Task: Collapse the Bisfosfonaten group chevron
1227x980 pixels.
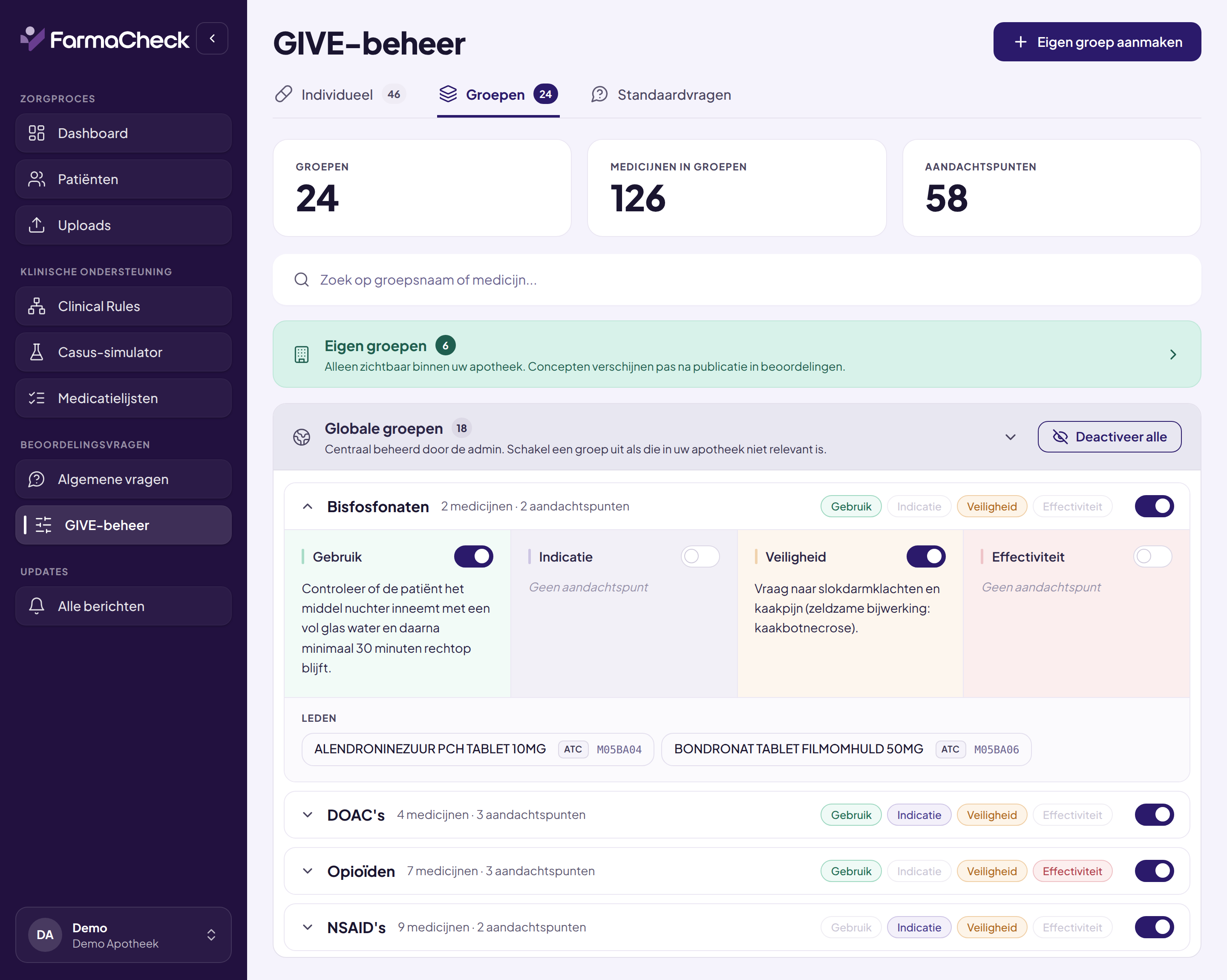Action: (307, 507)
